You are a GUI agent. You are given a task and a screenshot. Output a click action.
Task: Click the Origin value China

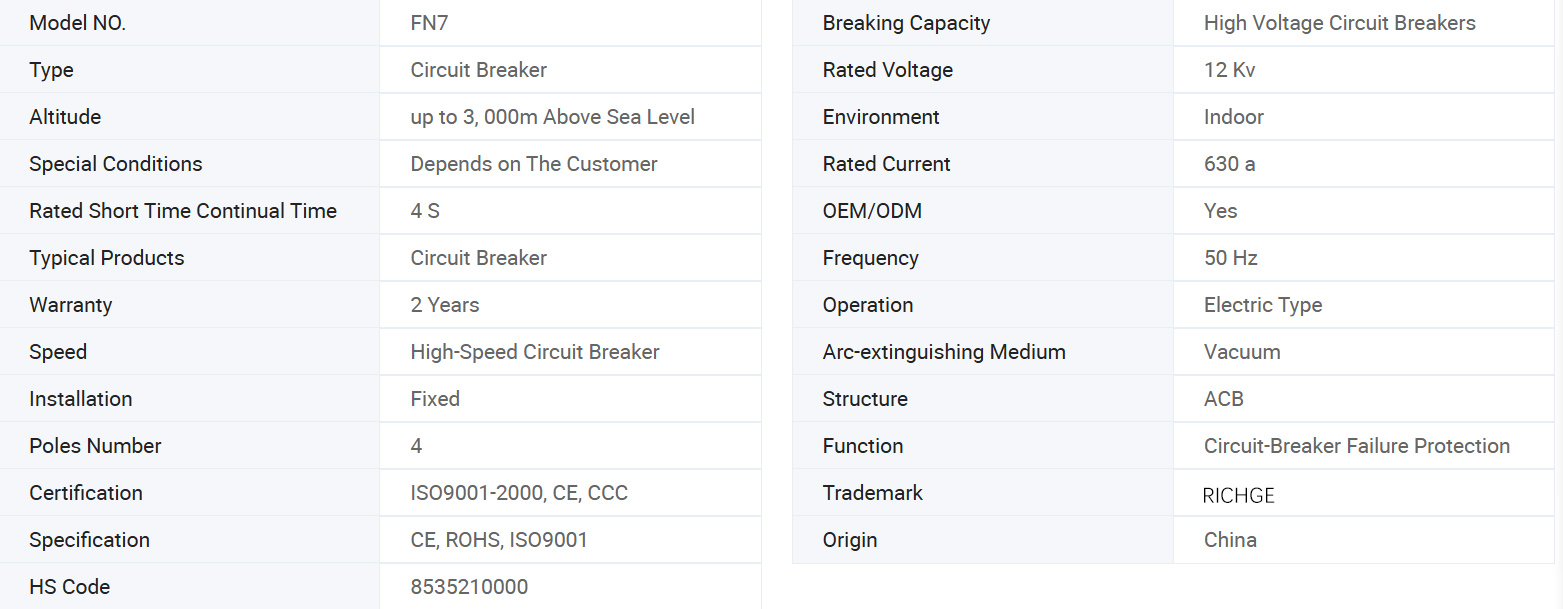pos(1230,540)
